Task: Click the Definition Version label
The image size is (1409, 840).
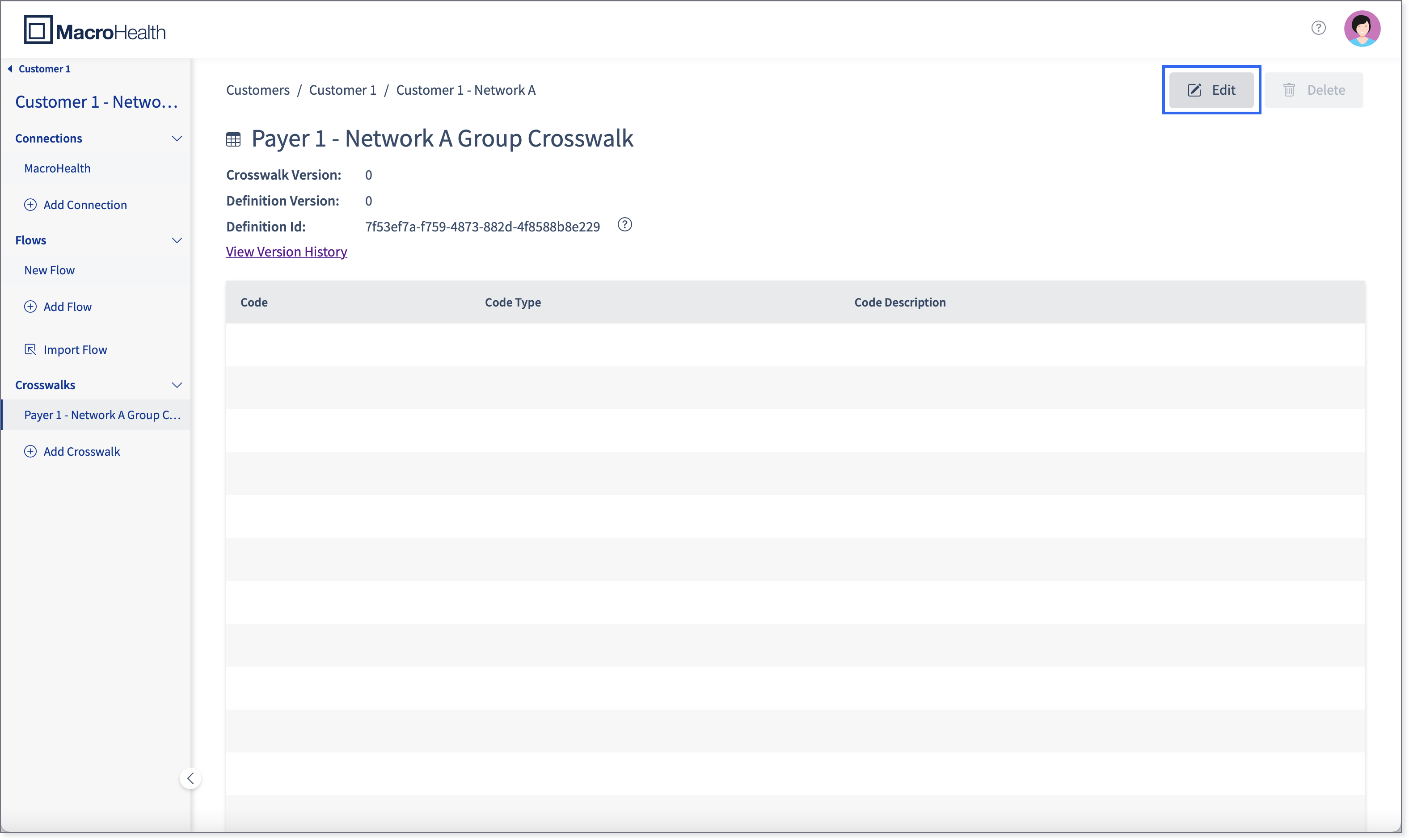Action: [x=283, y=201]
